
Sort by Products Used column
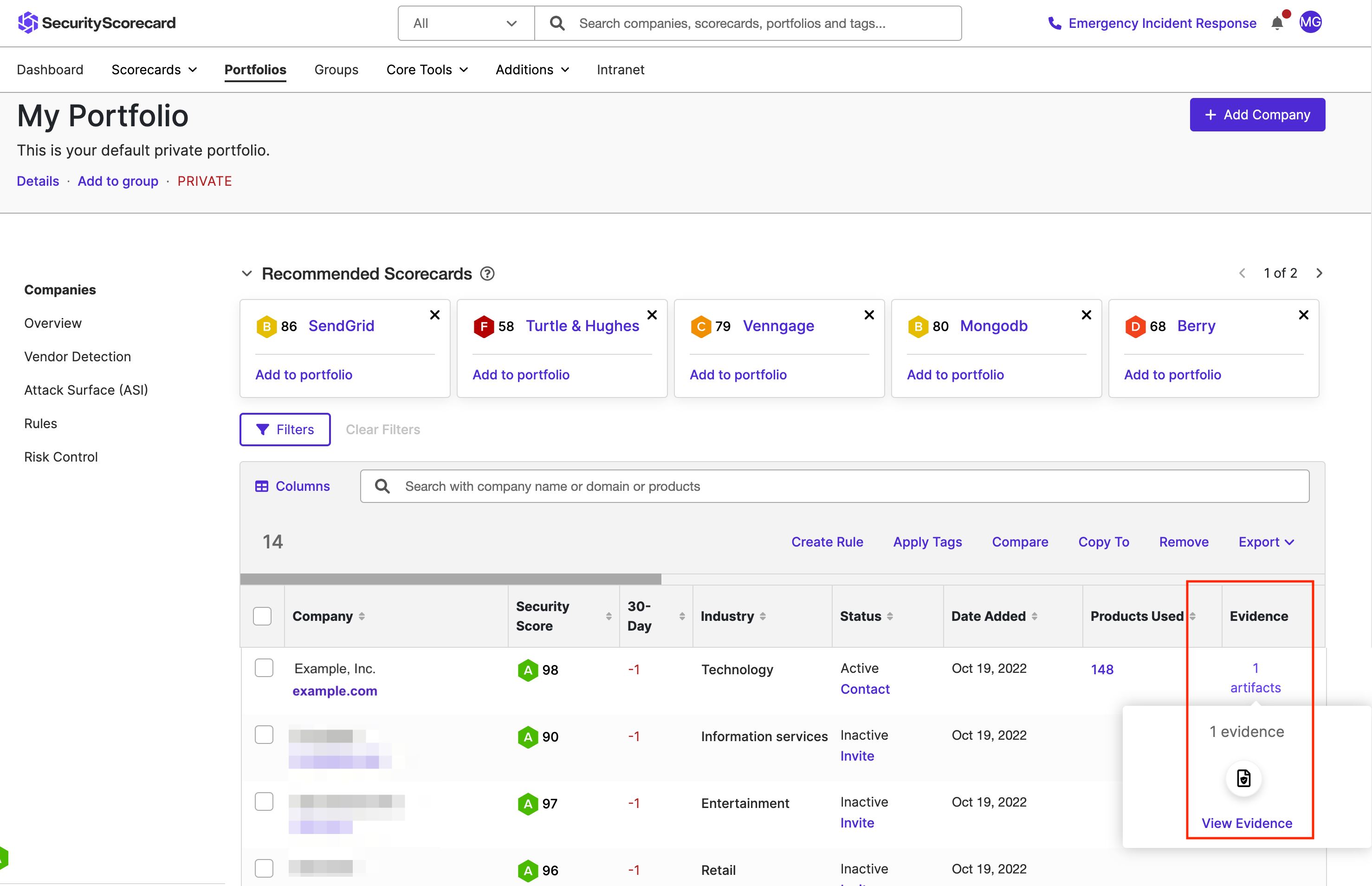click(1192, 616)
